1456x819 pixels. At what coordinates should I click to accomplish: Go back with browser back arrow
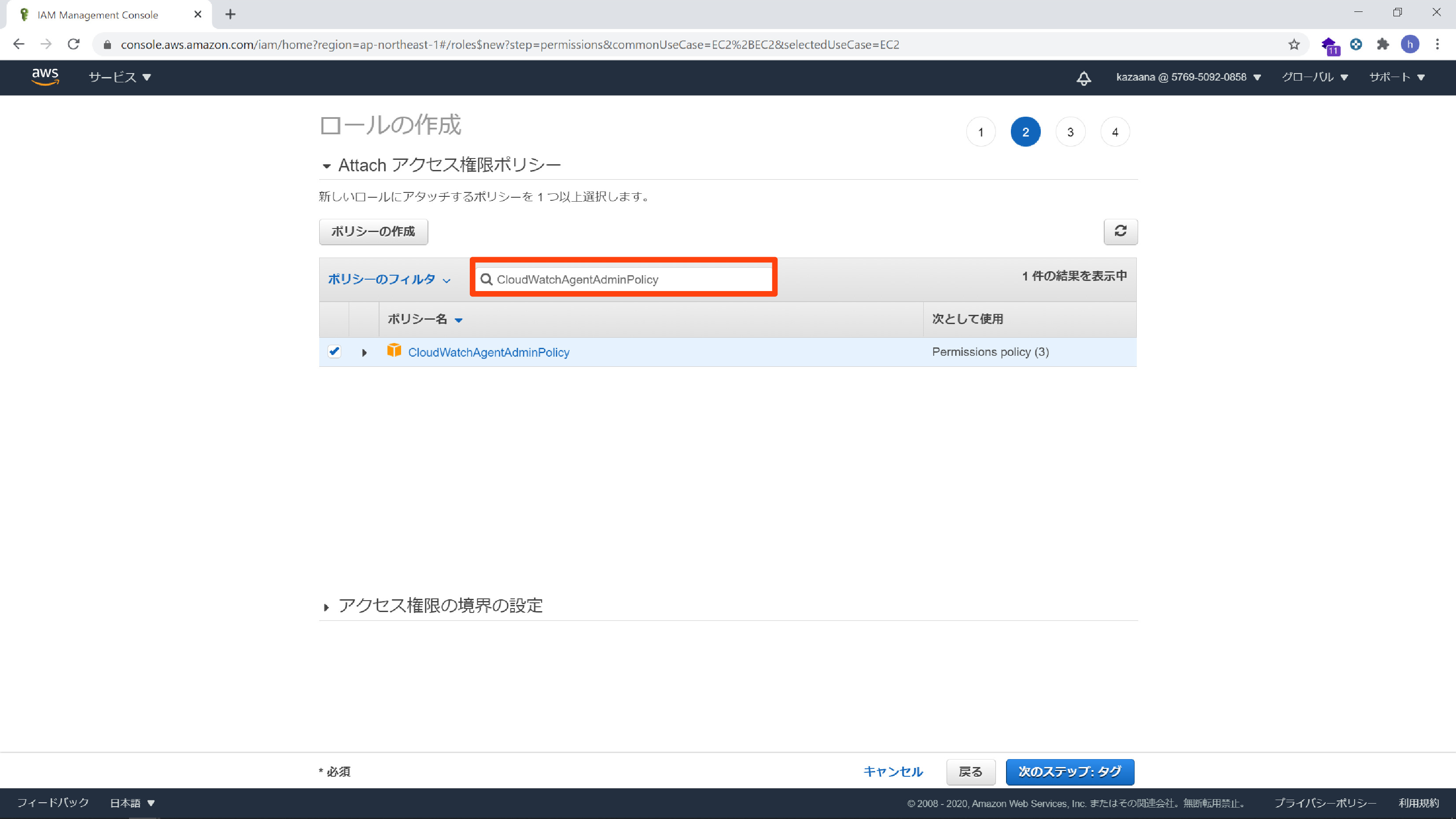coord(18,44)
